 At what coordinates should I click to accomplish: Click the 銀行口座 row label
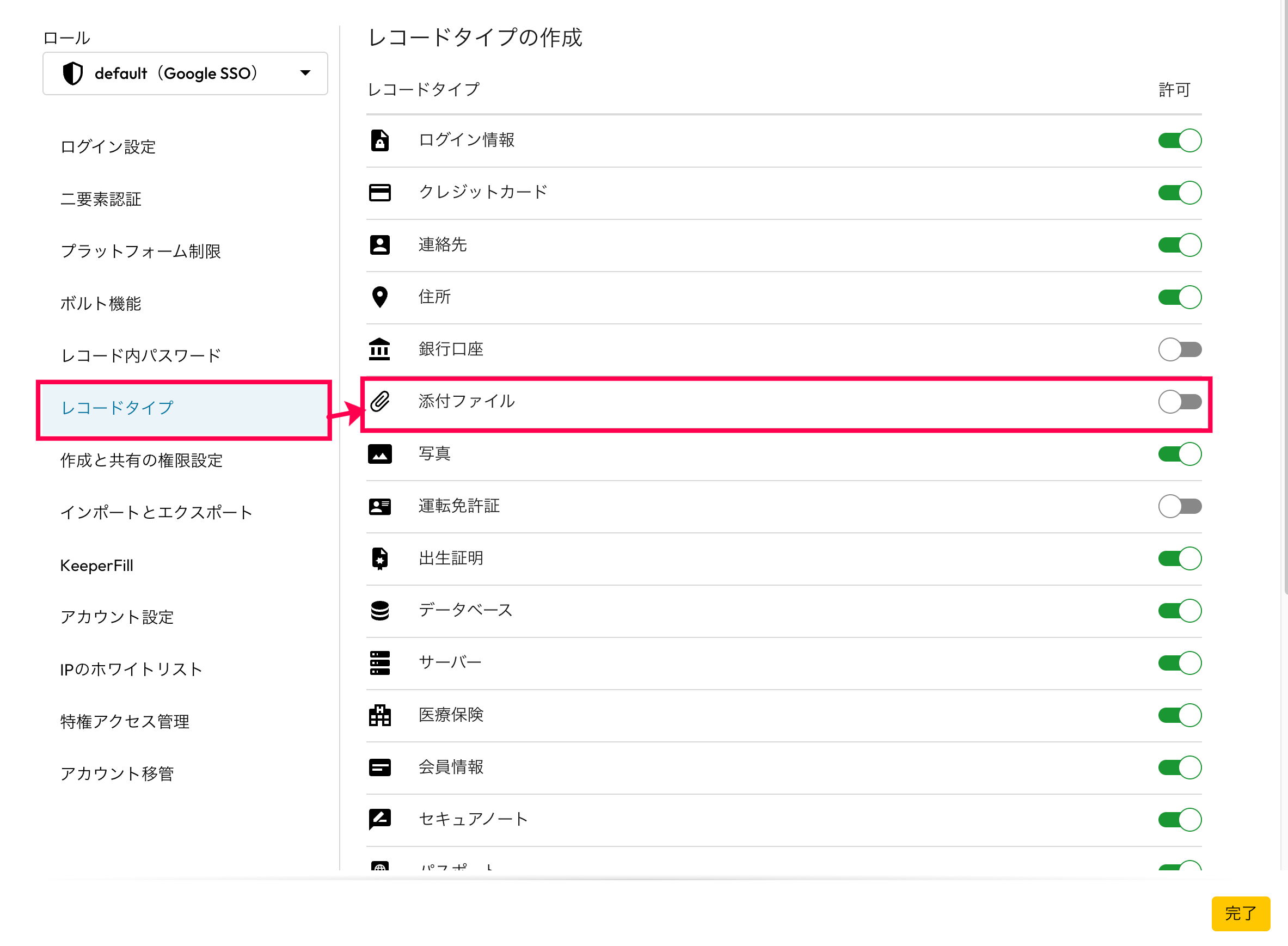[x=451, y=349]
